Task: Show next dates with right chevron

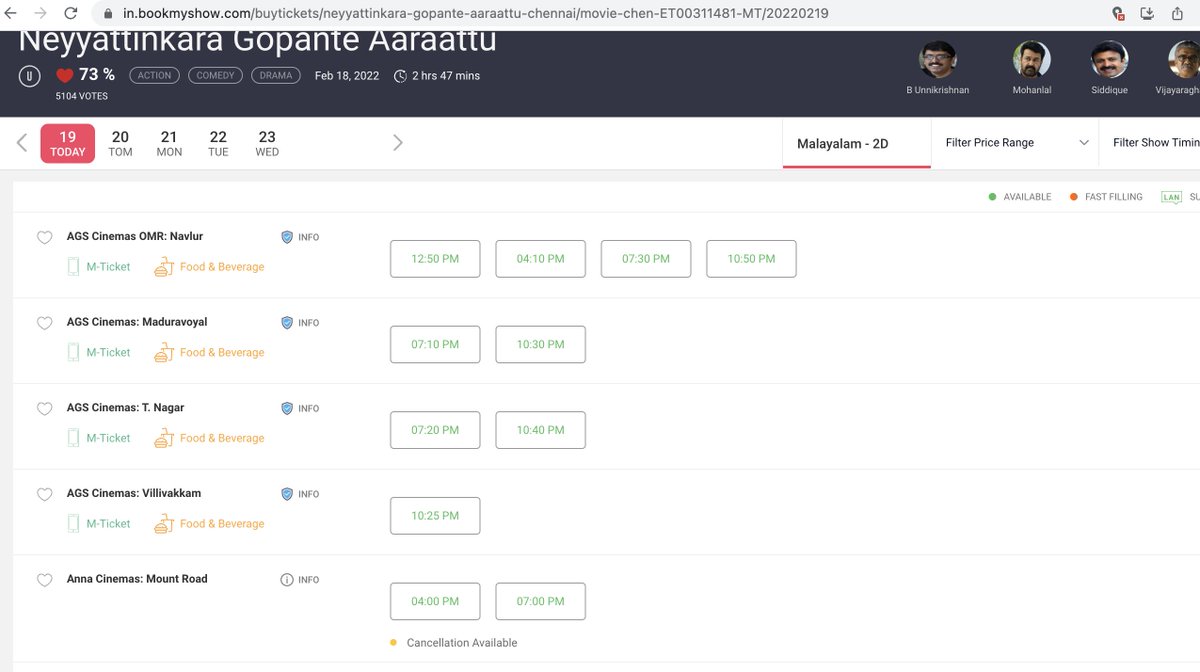Action: 397,143
